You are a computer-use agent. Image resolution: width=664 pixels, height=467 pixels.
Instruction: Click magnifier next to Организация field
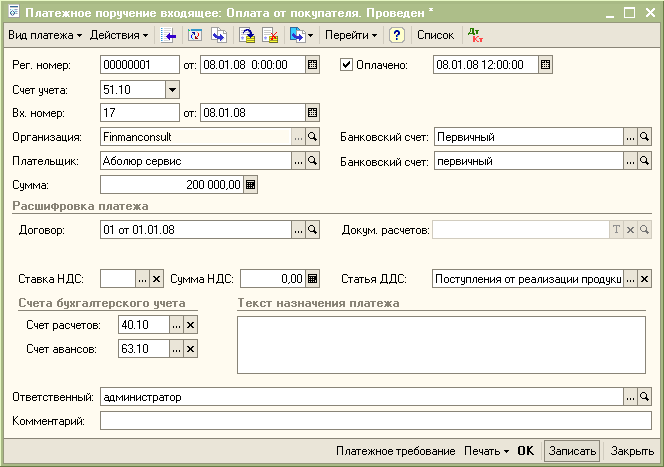click(313, 137)
